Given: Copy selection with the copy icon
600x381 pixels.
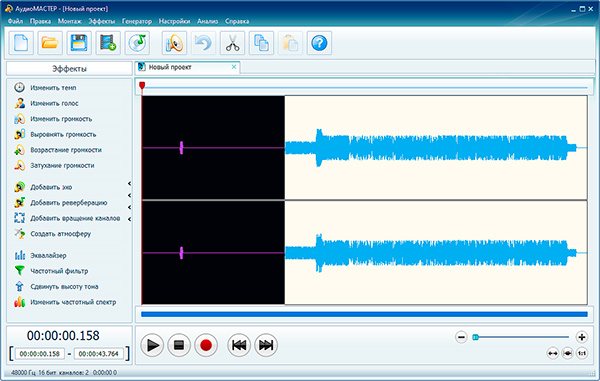Looking at the screenshot, I should [261, 43].
